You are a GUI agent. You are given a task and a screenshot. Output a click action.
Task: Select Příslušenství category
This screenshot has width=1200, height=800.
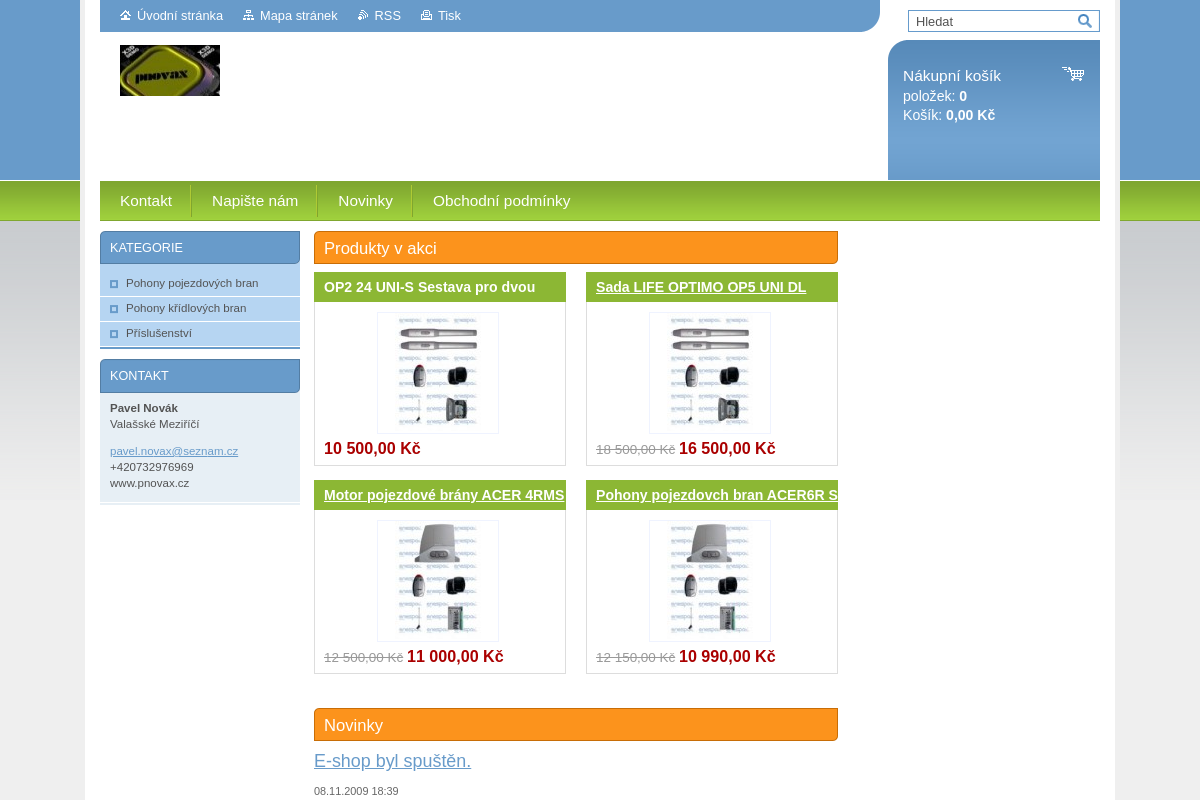pos(159,333)
